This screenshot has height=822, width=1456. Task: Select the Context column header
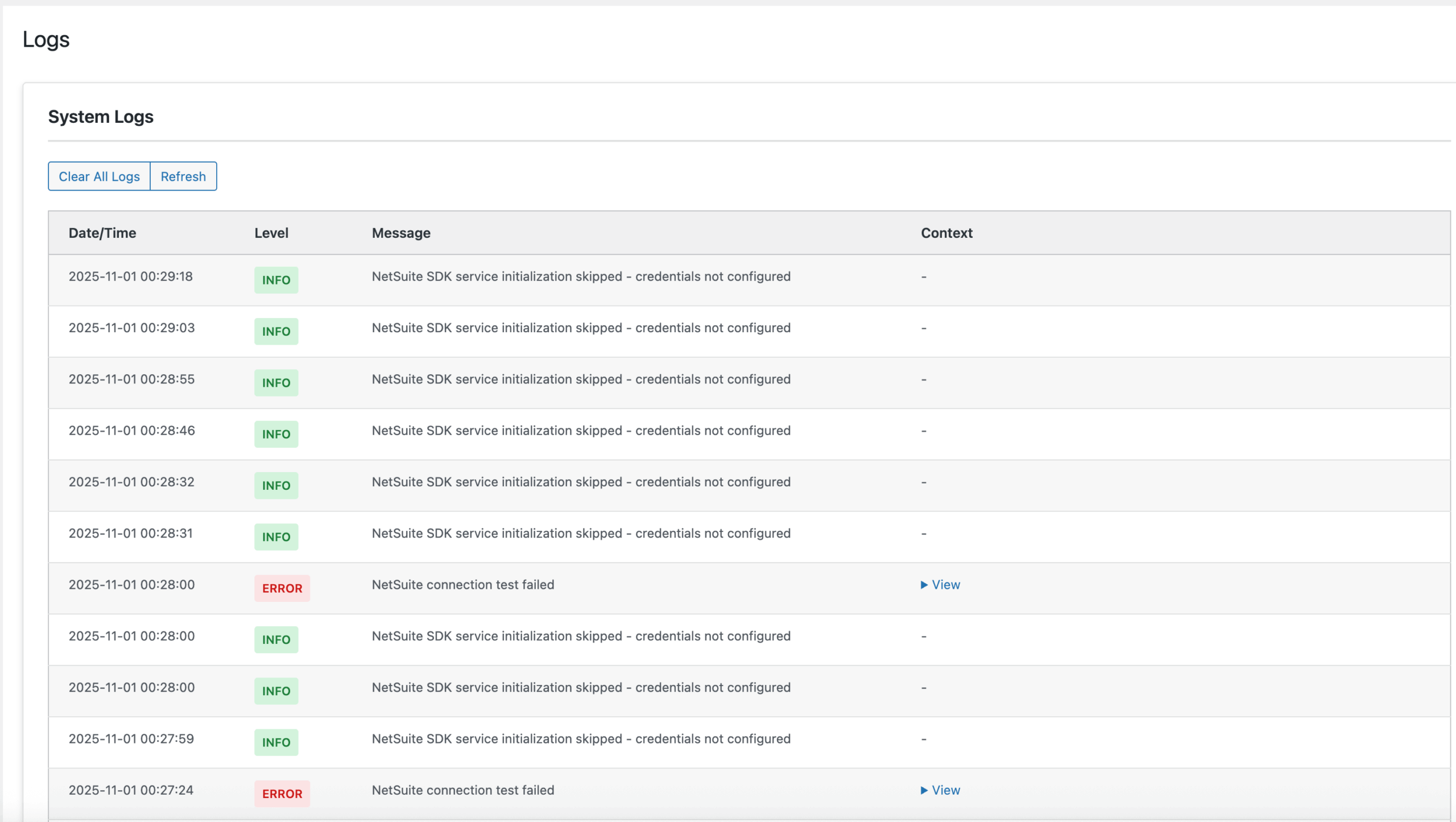click(x=946, y=233)
